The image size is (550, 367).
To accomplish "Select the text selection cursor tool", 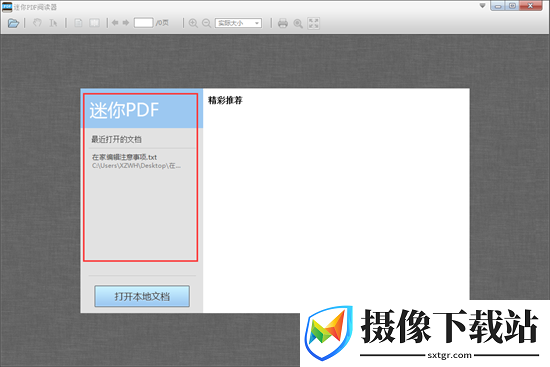I will (53, 23).
